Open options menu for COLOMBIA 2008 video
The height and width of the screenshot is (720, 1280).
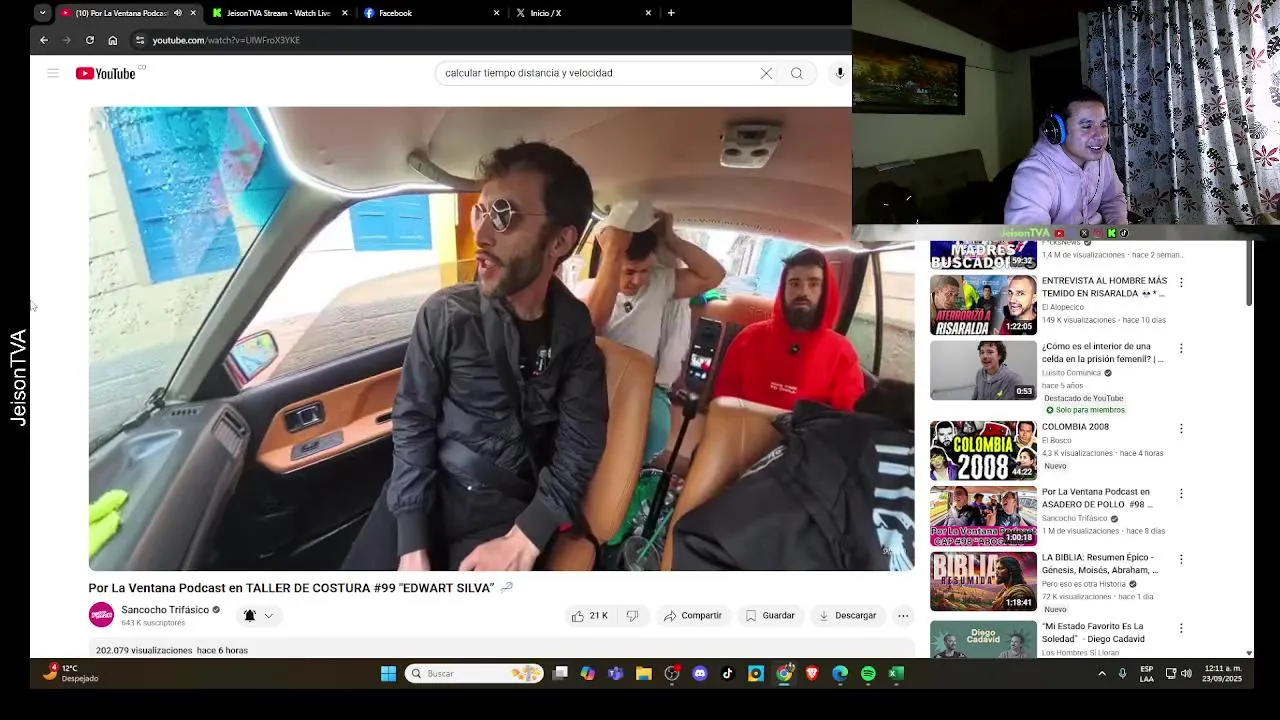tap(1181, 428)
